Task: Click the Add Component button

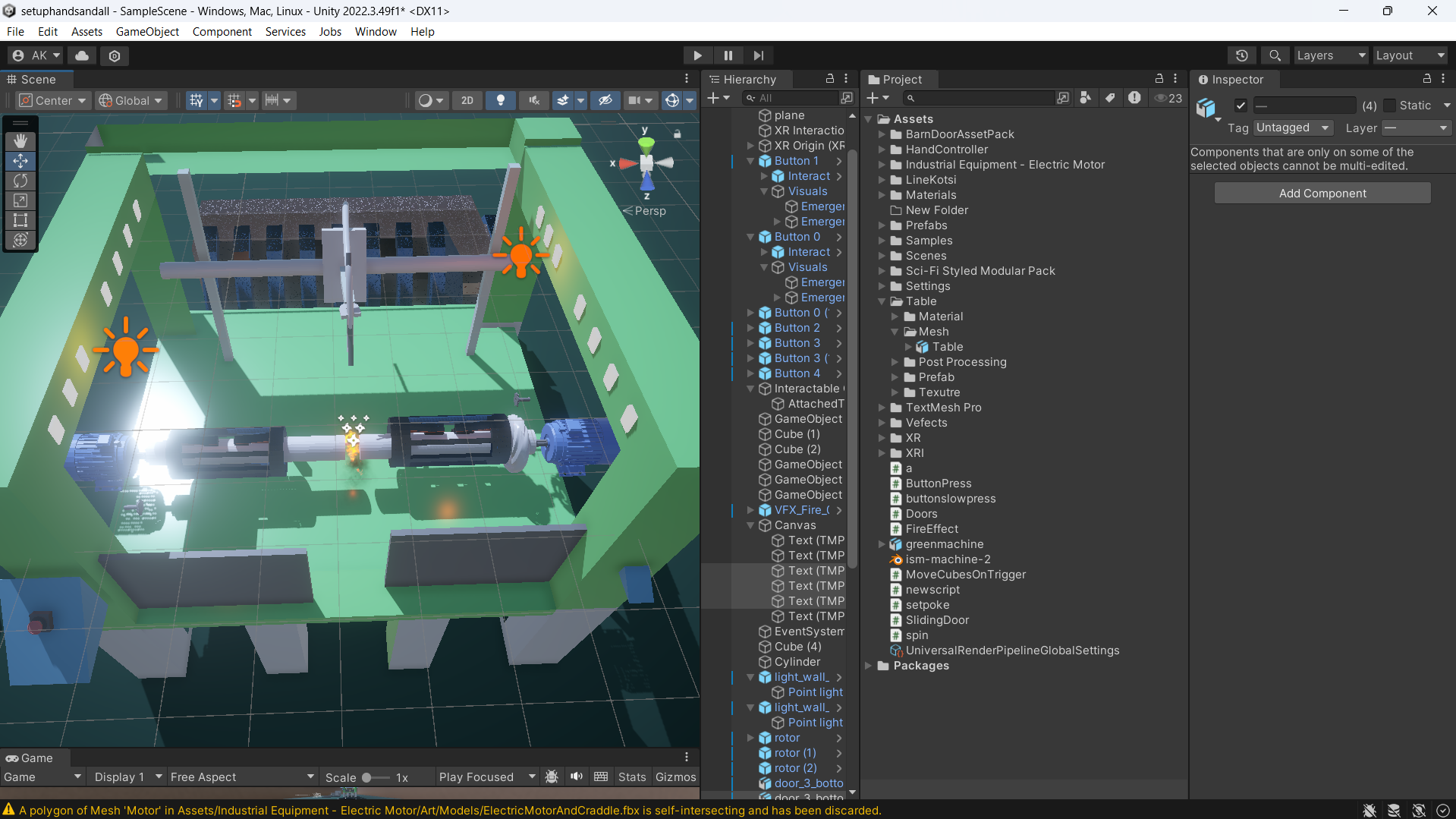Action: 1322,194
